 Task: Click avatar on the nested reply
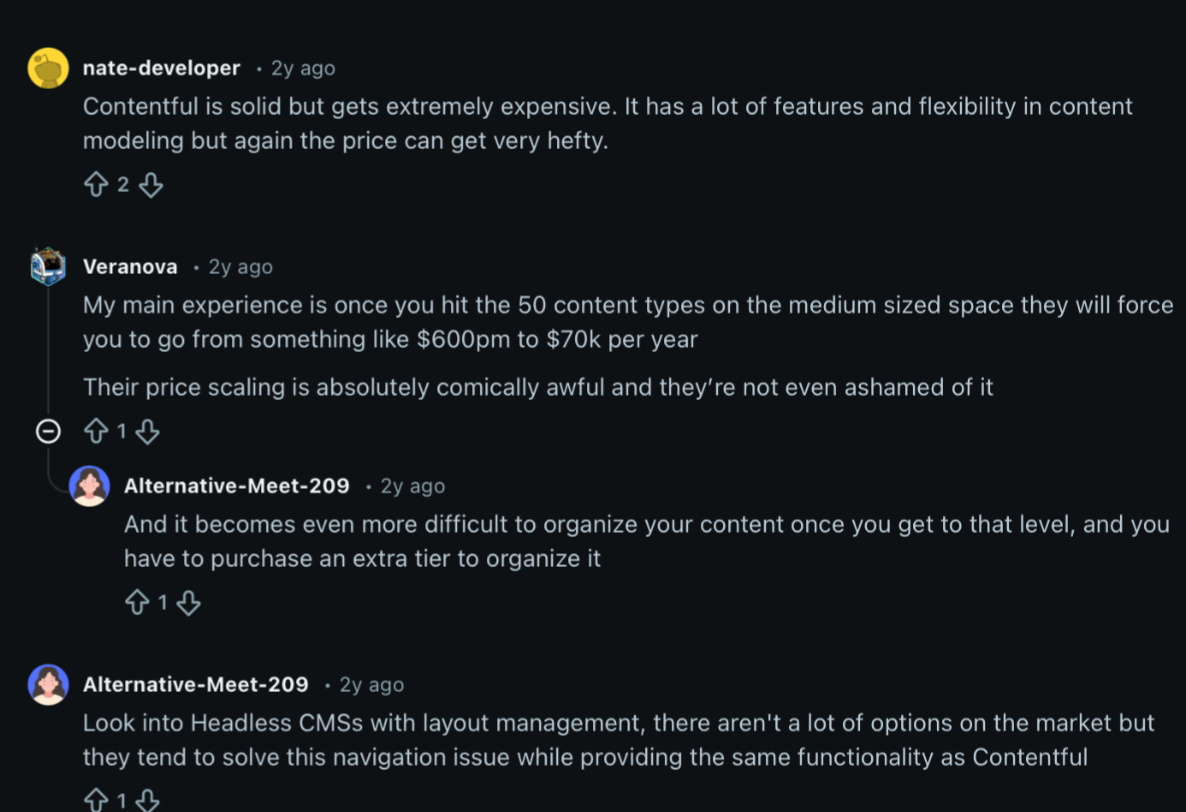click(x=89, y=486)
